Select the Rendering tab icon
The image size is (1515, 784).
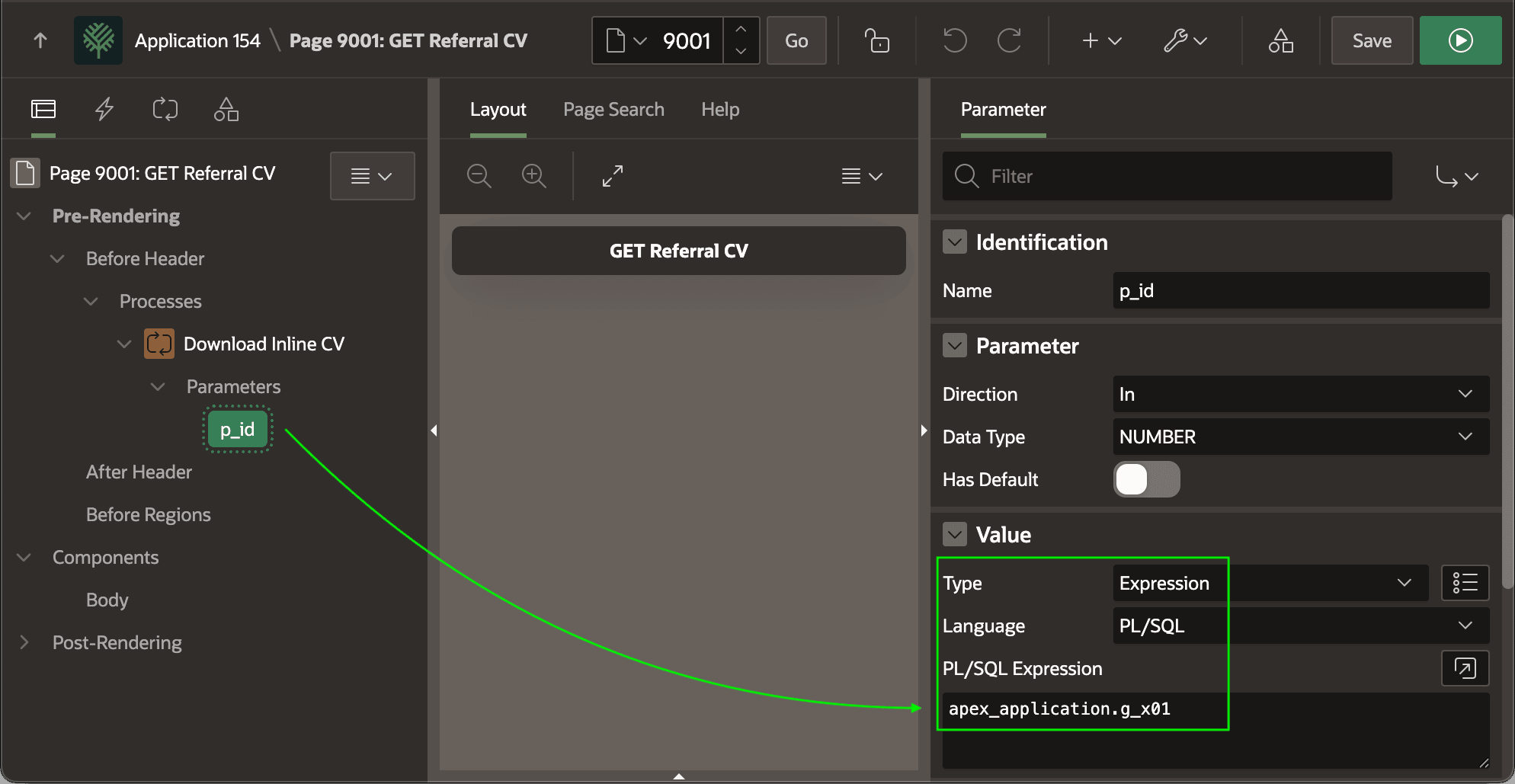click(x=43, y=110)
